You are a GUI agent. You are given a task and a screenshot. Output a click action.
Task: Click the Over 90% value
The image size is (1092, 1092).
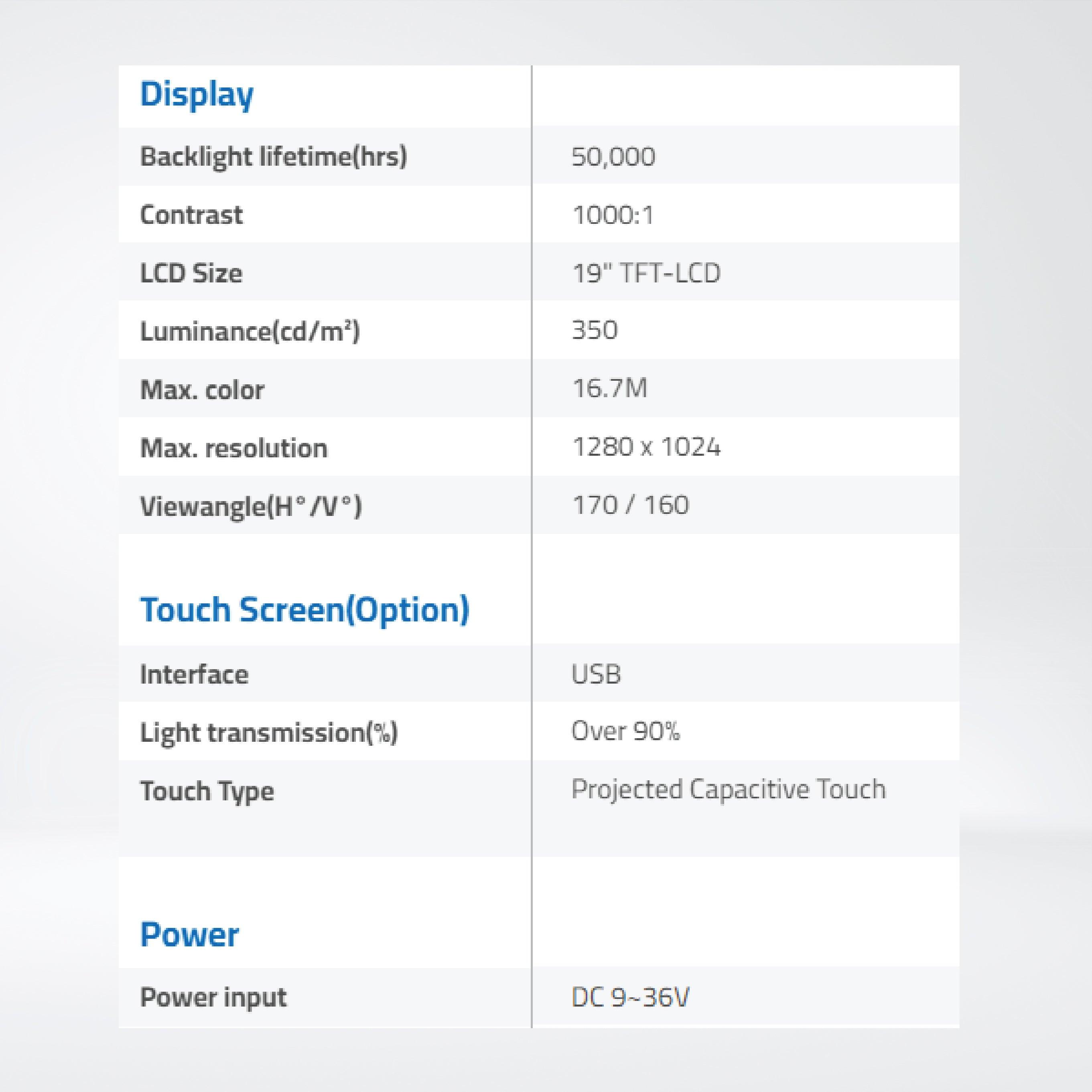(626, 731)
